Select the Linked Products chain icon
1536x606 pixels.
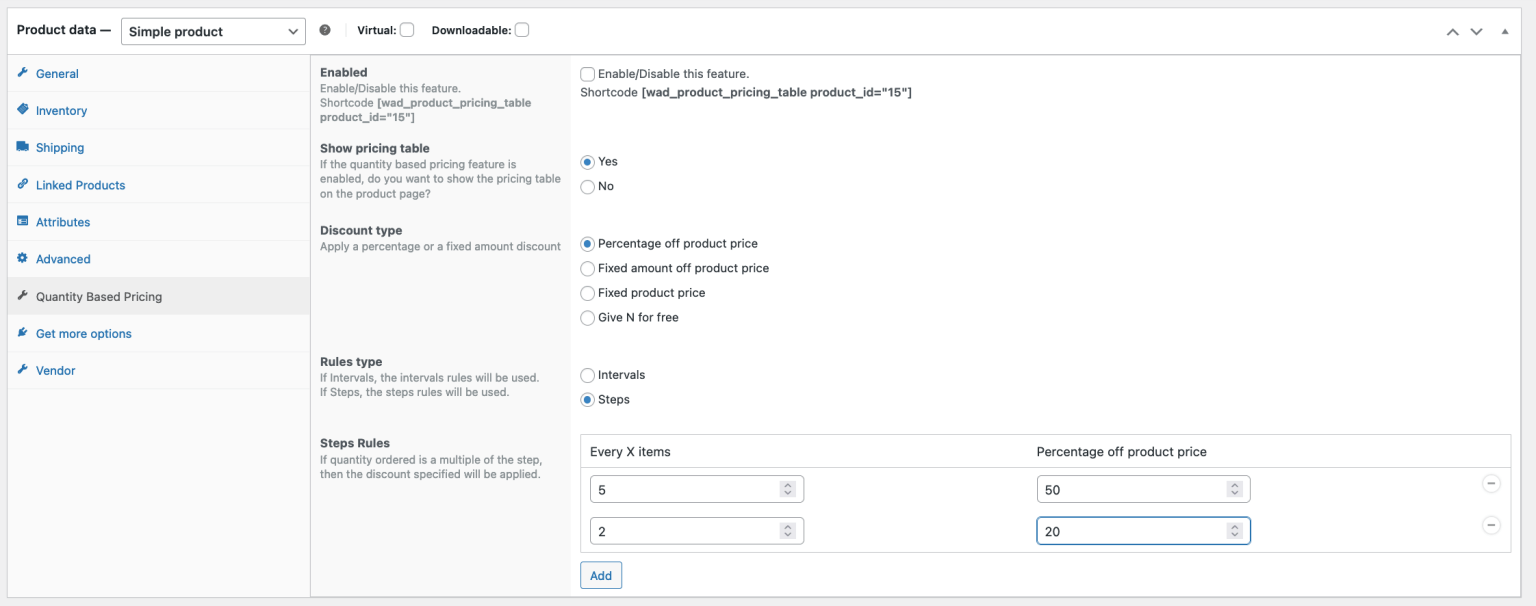point(22,184)
